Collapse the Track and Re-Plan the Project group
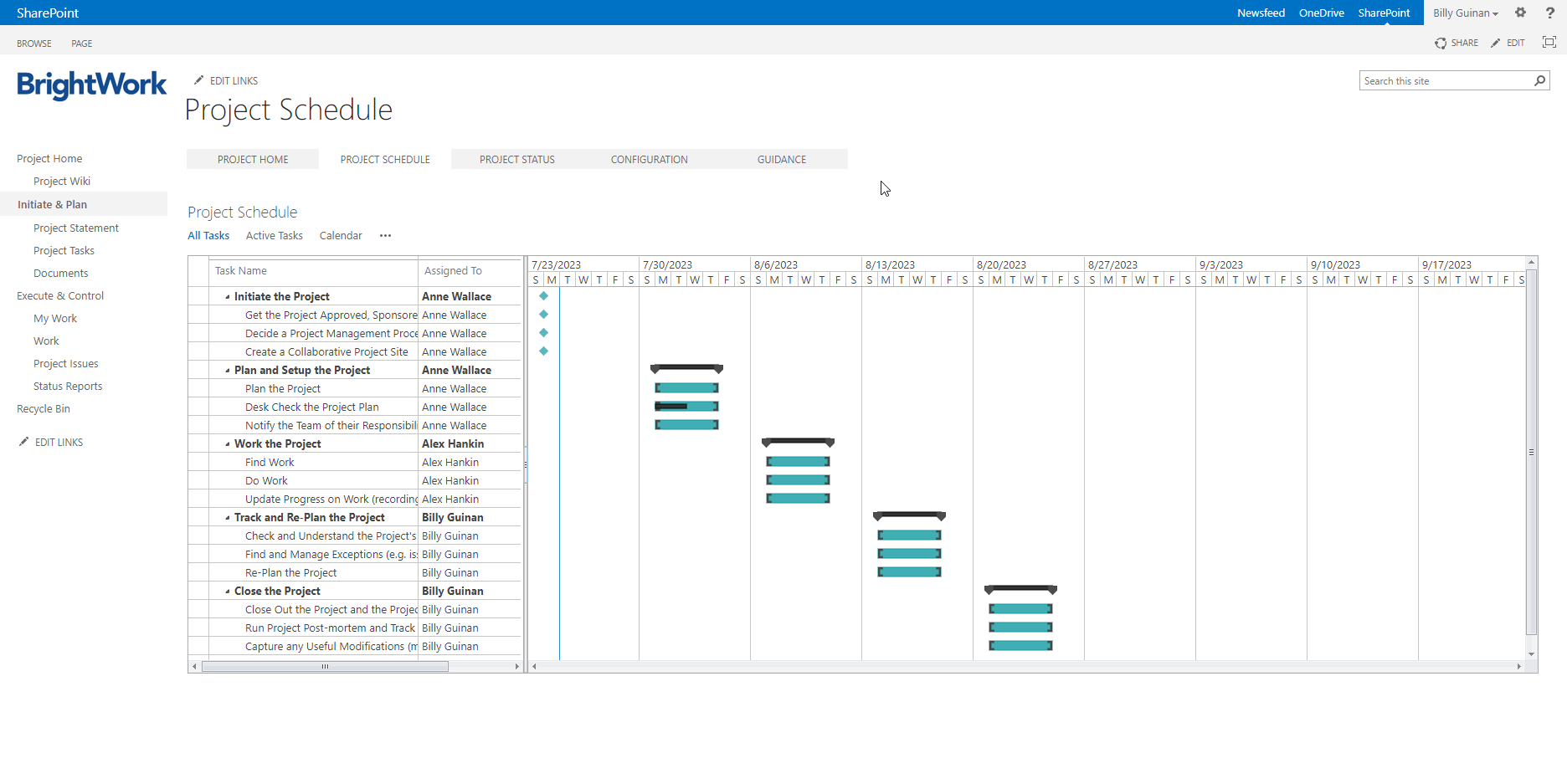This screenshot has width=1567, height=784. click(229, 517)
